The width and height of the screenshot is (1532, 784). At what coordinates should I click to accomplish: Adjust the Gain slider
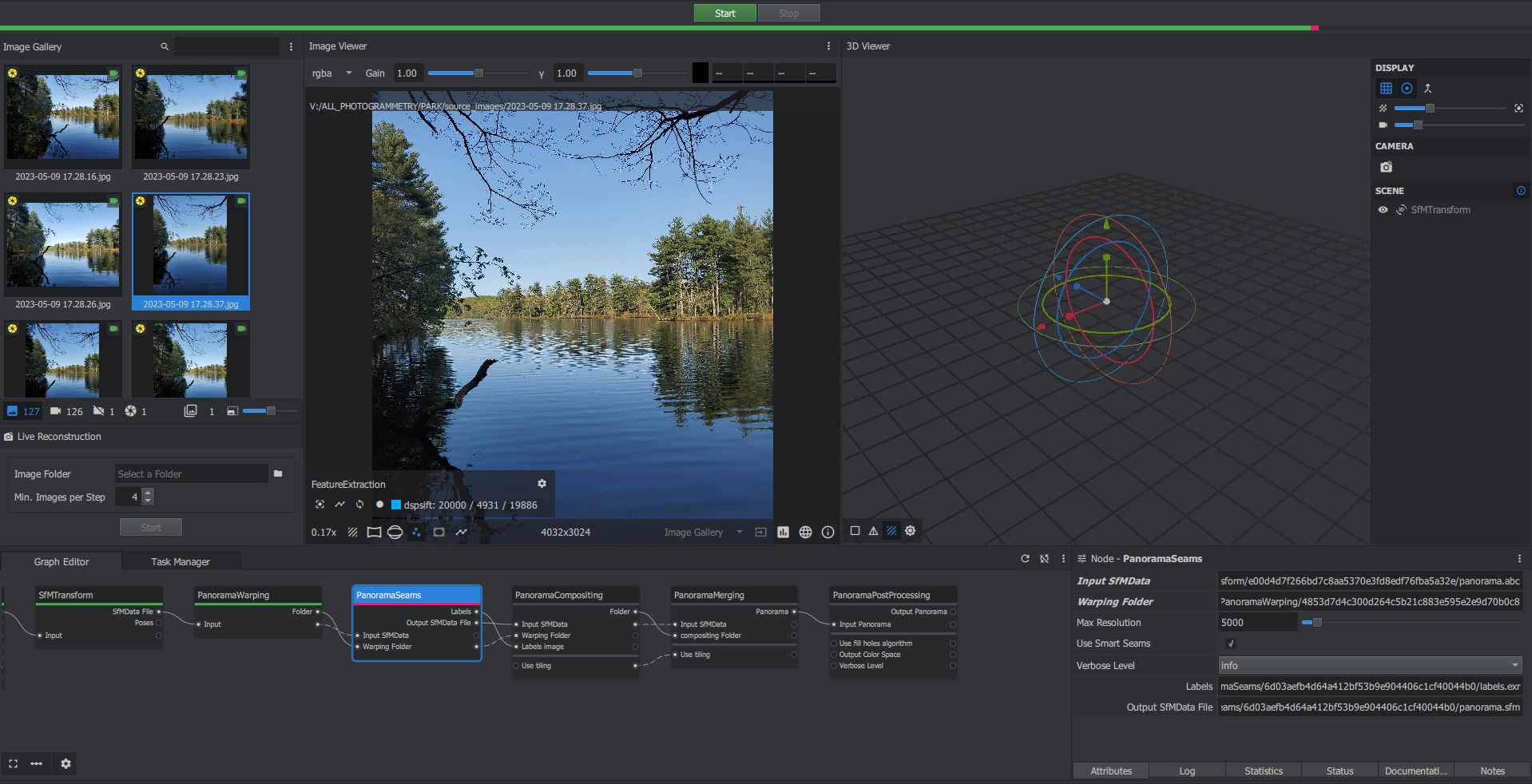coord(478,73)
